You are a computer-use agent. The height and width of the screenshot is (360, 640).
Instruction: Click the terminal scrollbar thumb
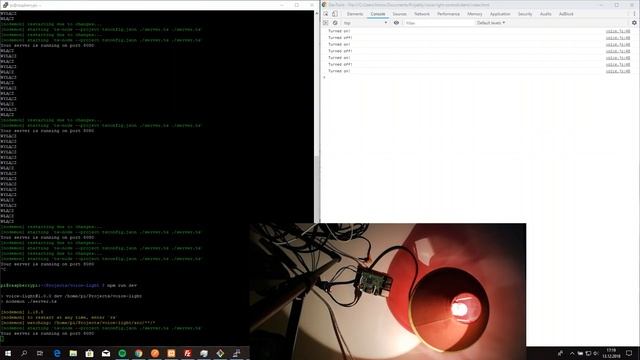[316, 190]
